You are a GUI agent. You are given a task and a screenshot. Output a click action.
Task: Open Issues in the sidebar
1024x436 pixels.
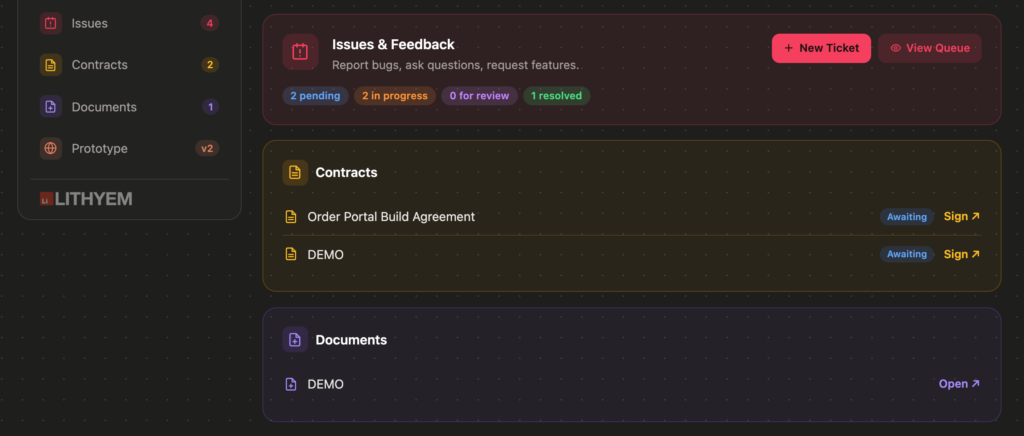point(129,23)
